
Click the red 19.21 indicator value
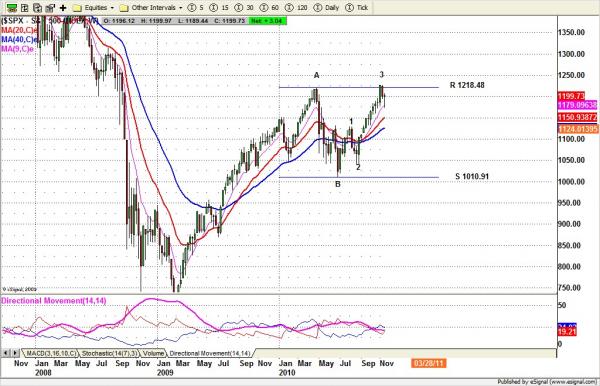coord(567,332)
